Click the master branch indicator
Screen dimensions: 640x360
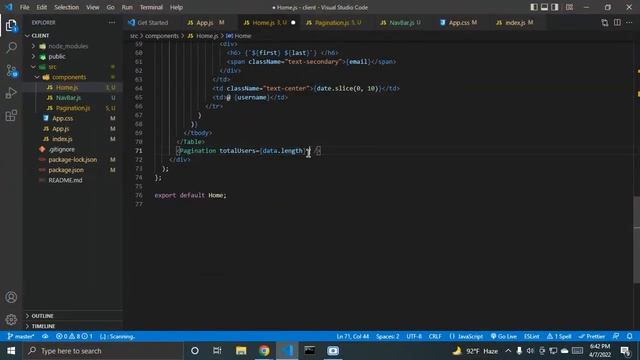[21, 336]
